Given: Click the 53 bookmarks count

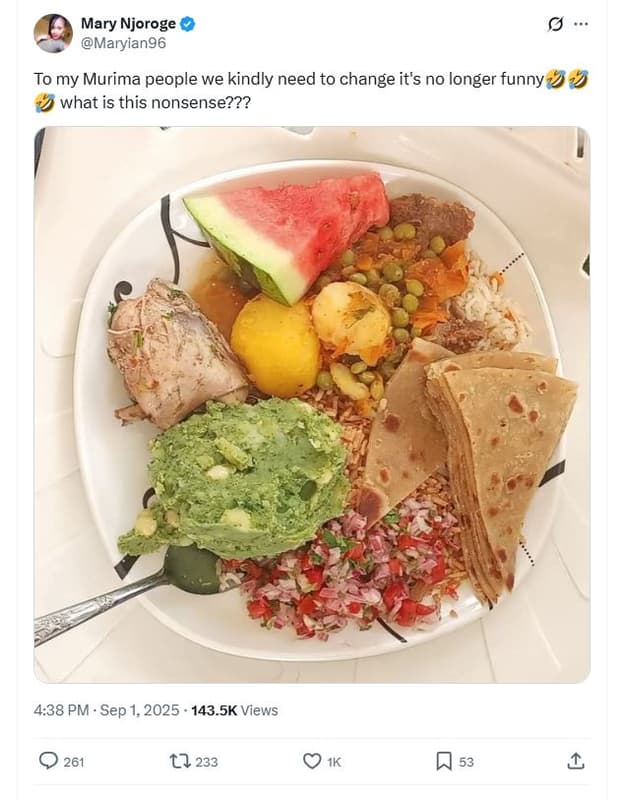Looking at the screenshot, I should 466,762.
